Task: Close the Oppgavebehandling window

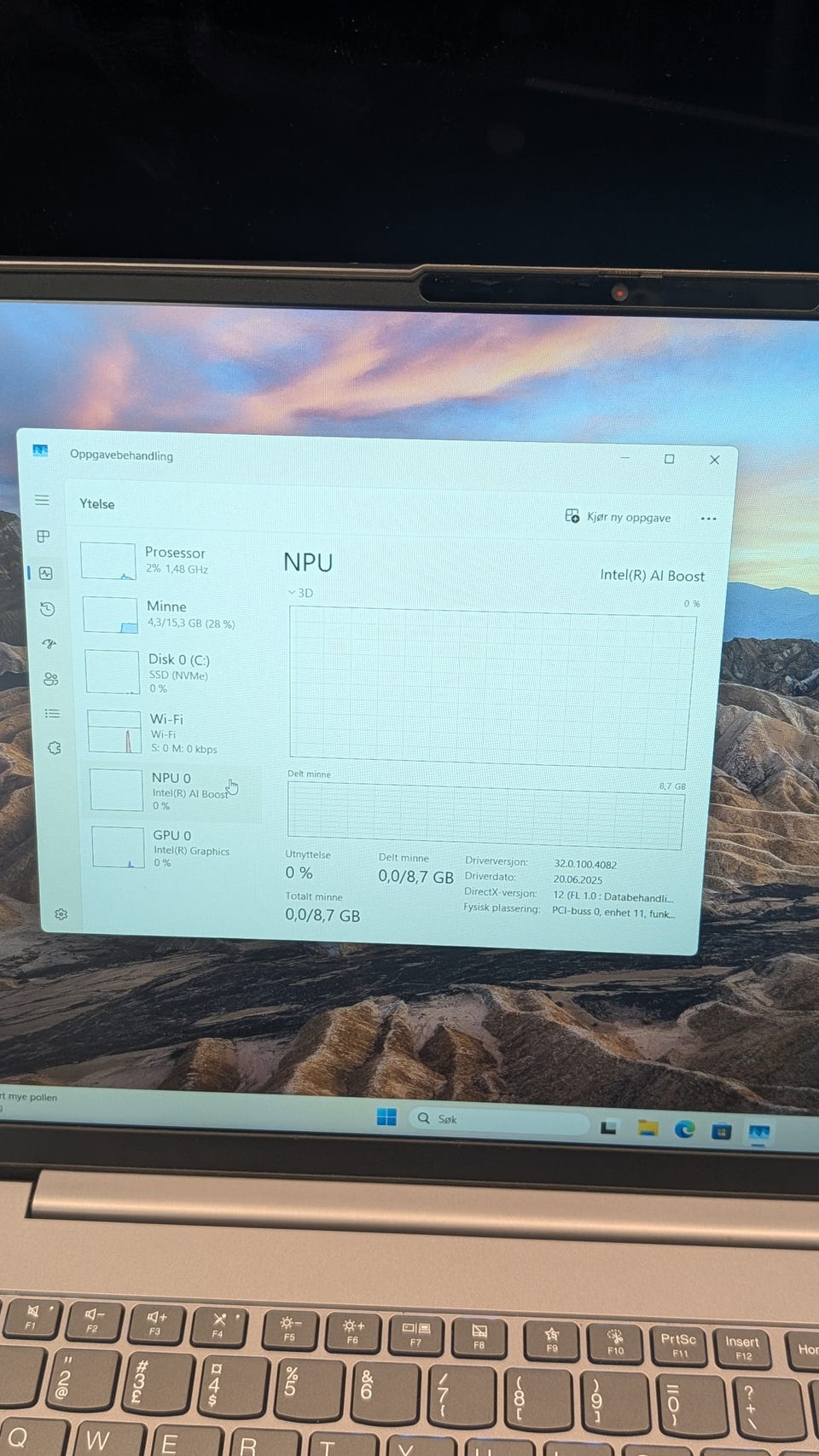Action: (715, 460)
